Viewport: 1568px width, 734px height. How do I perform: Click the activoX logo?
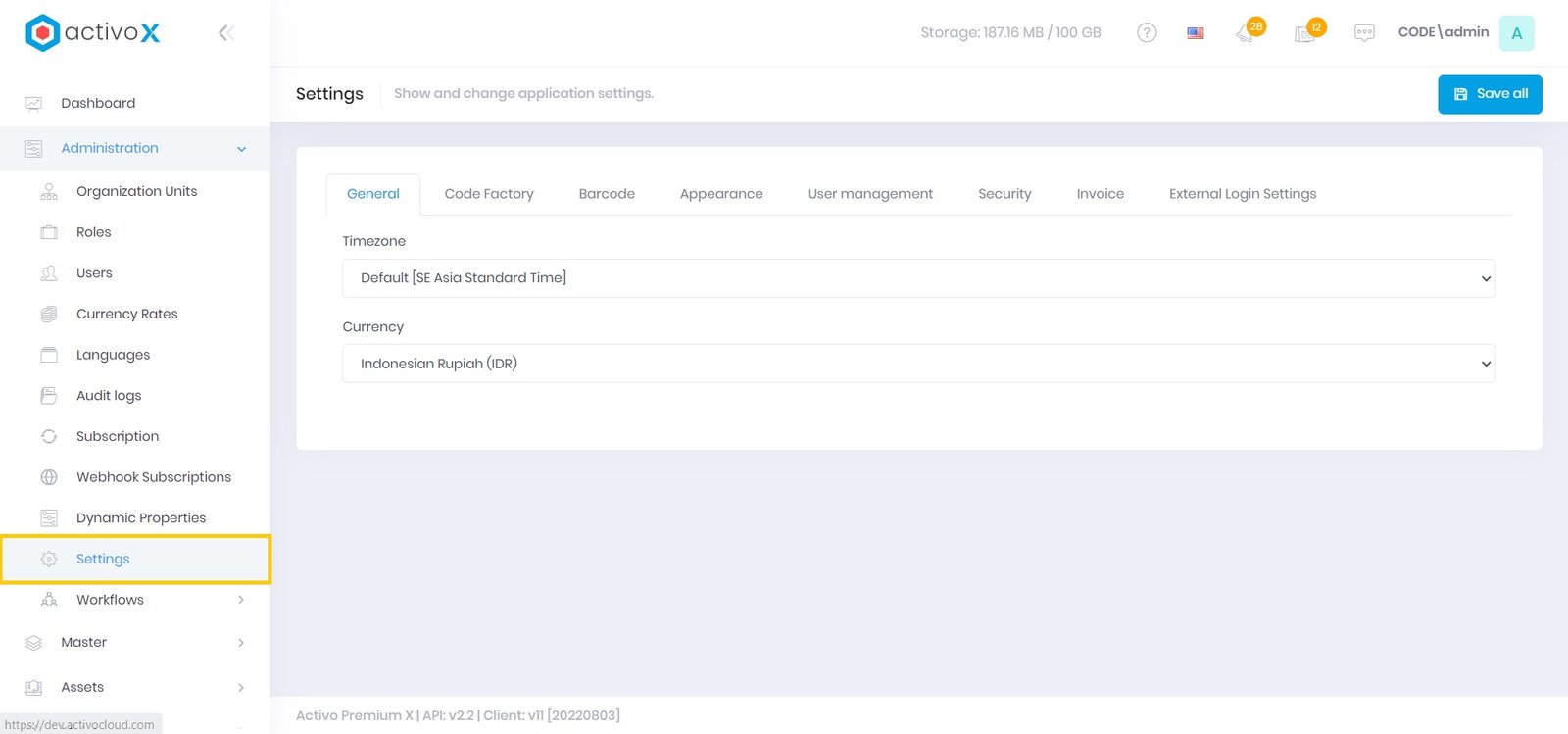[x=93, y=32]
